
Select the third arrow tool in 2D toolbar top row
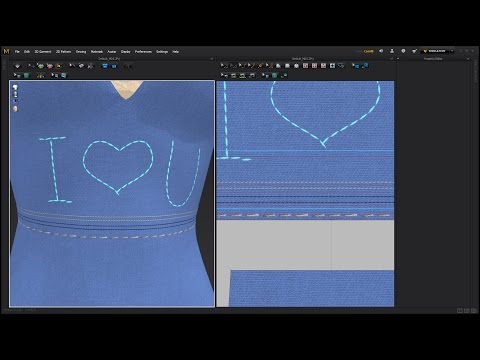pyautogui.click(x=242, y=66)
